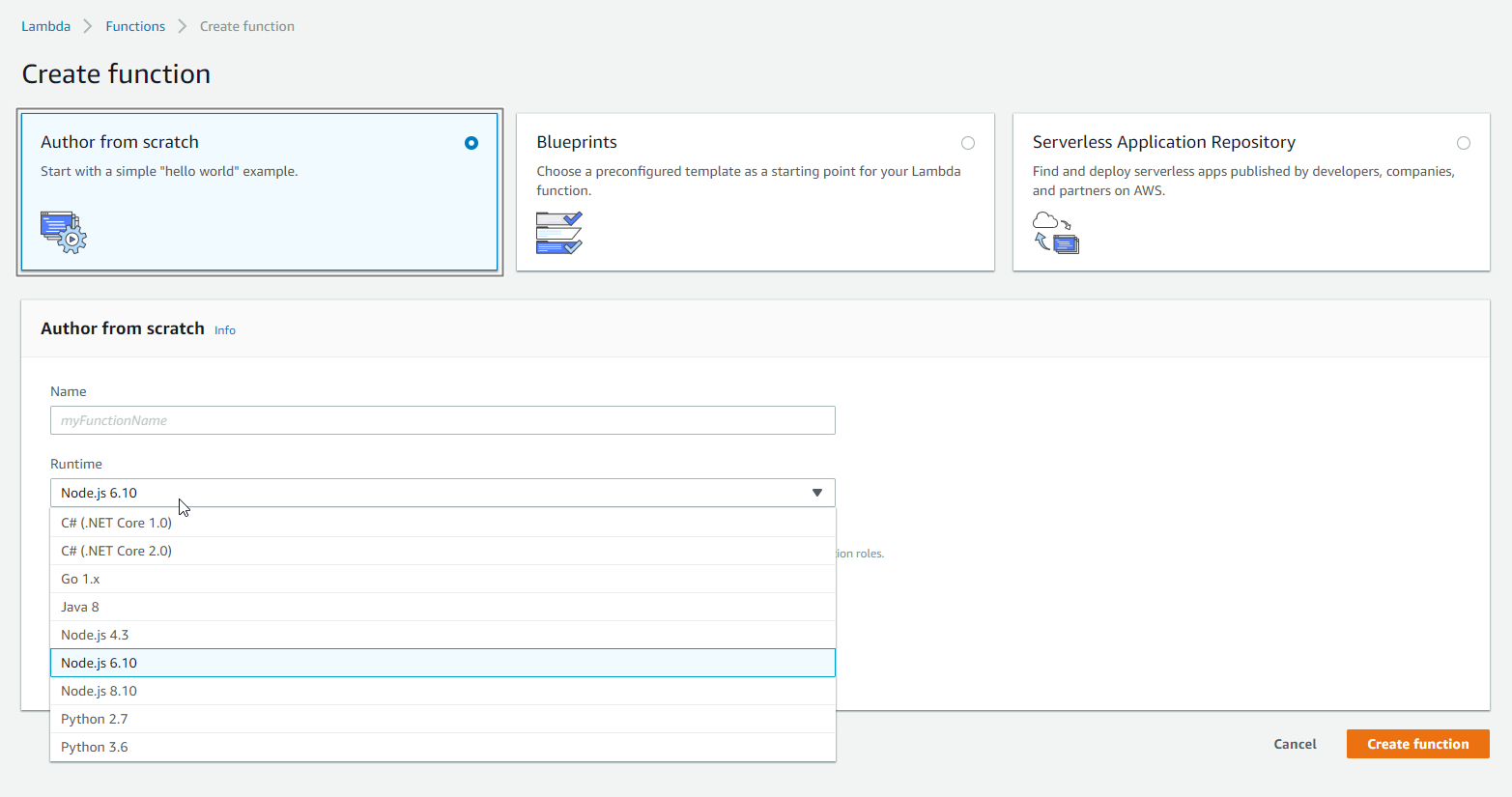Select Java 8 runtime option
1512x797 pixels.
442,607
